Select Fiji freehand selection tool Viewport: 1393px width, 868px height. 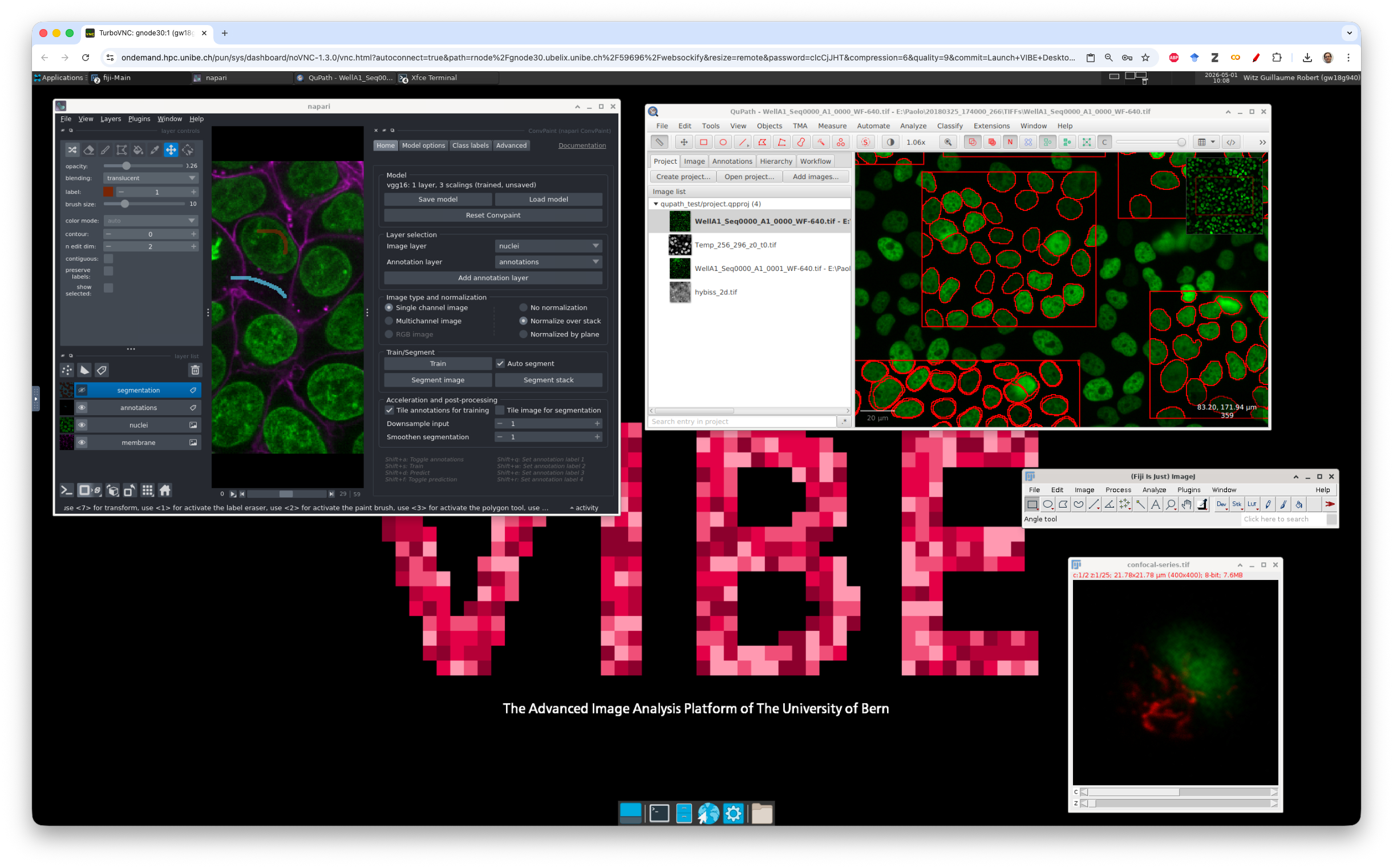coord(1078,505)
